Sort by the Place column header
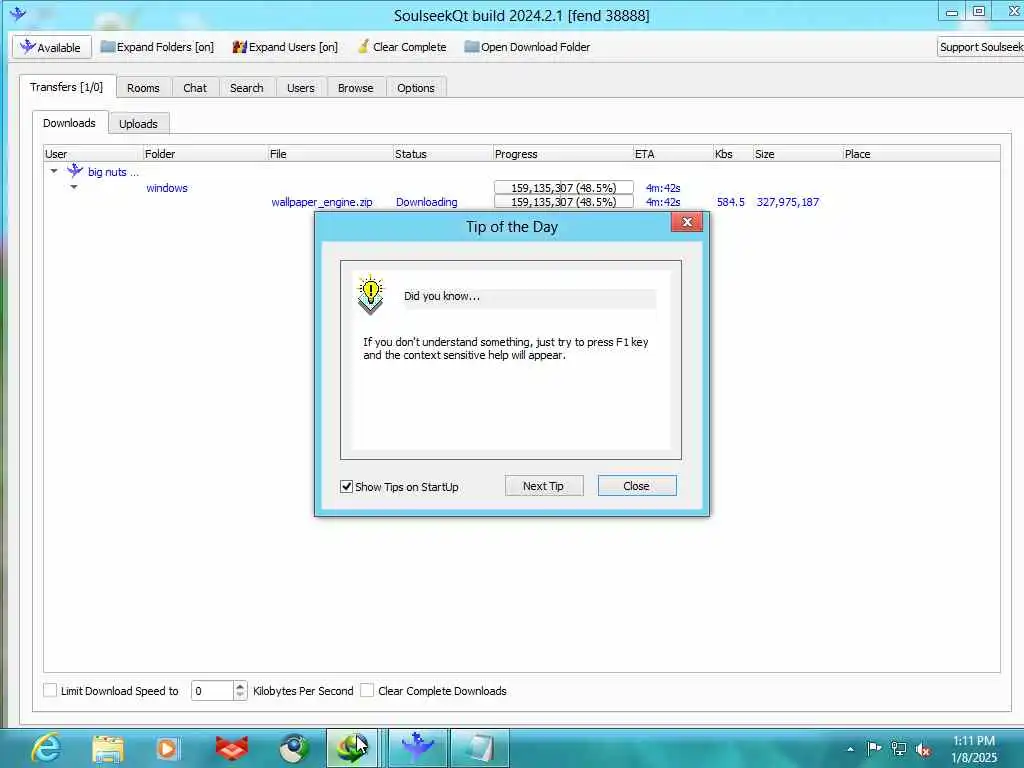1024x768 pixels. [x=921, y=153]
